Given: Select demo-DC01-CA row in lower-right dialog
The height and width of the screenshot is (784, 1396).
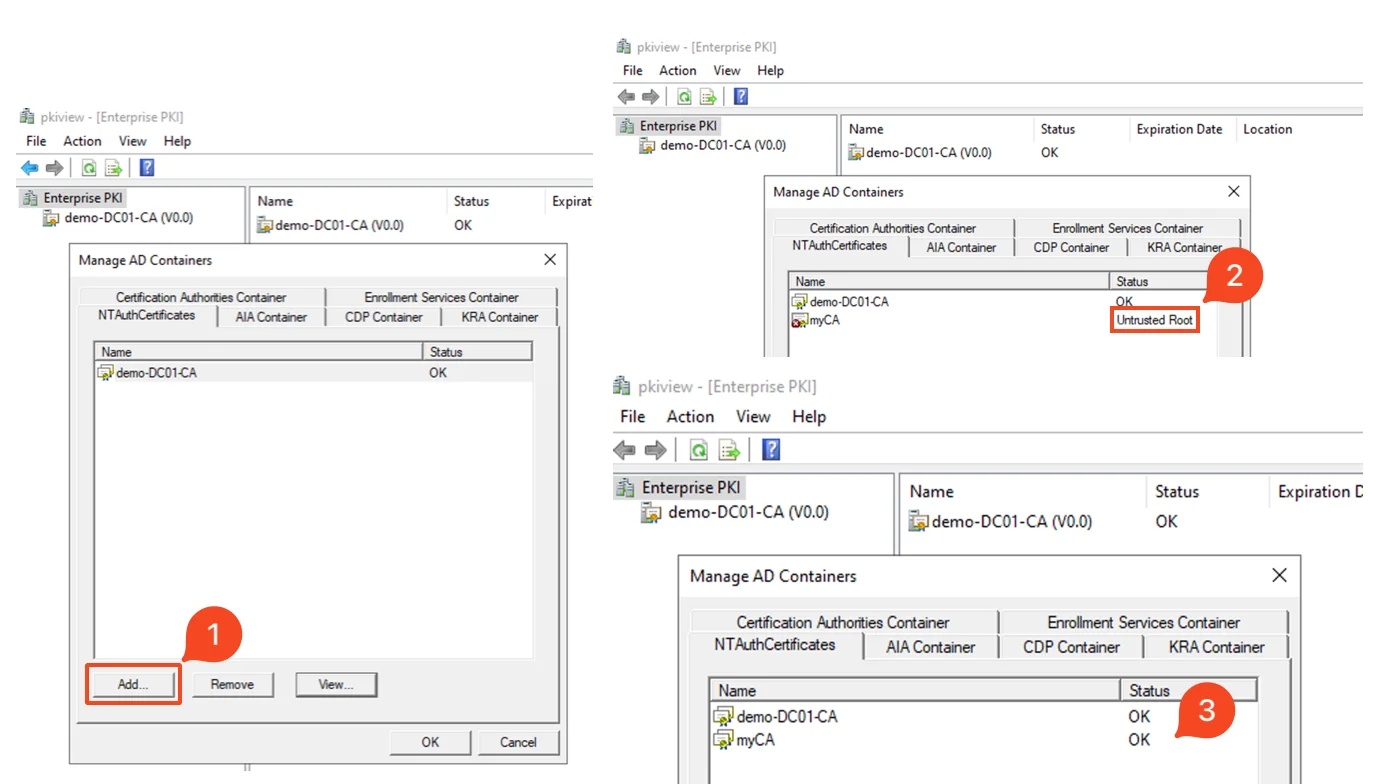Looking at the screenshot, I should [x=984, y=716].
